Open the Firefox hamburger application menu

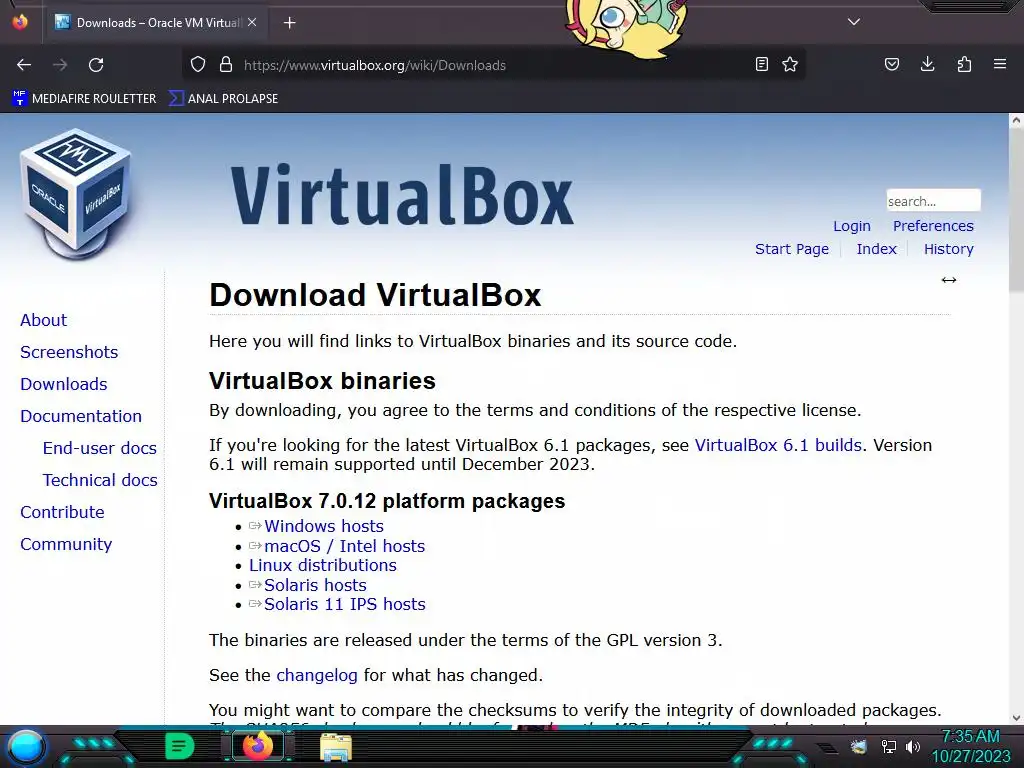coord(1000,64)
